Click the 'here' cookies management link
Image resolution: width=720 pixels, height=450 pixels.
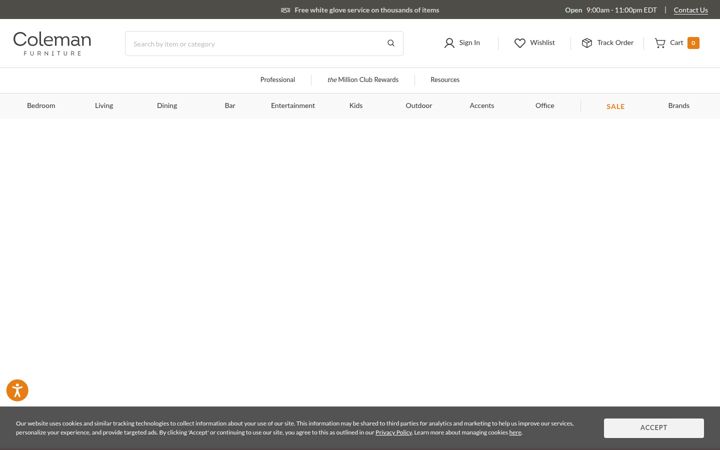pos(515,433)
